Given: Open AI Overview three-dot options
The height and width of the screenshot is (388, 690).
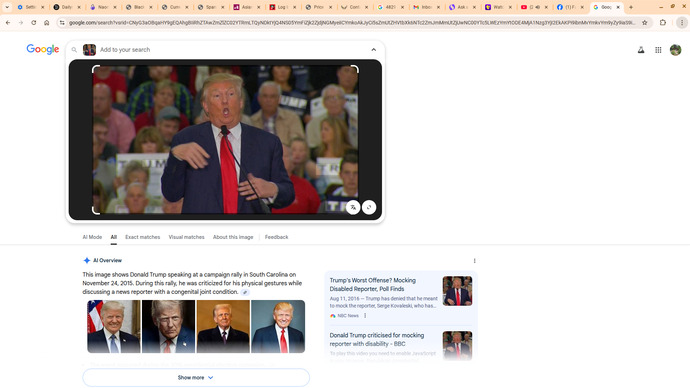Looking at the screenshot, I should 474,261.
